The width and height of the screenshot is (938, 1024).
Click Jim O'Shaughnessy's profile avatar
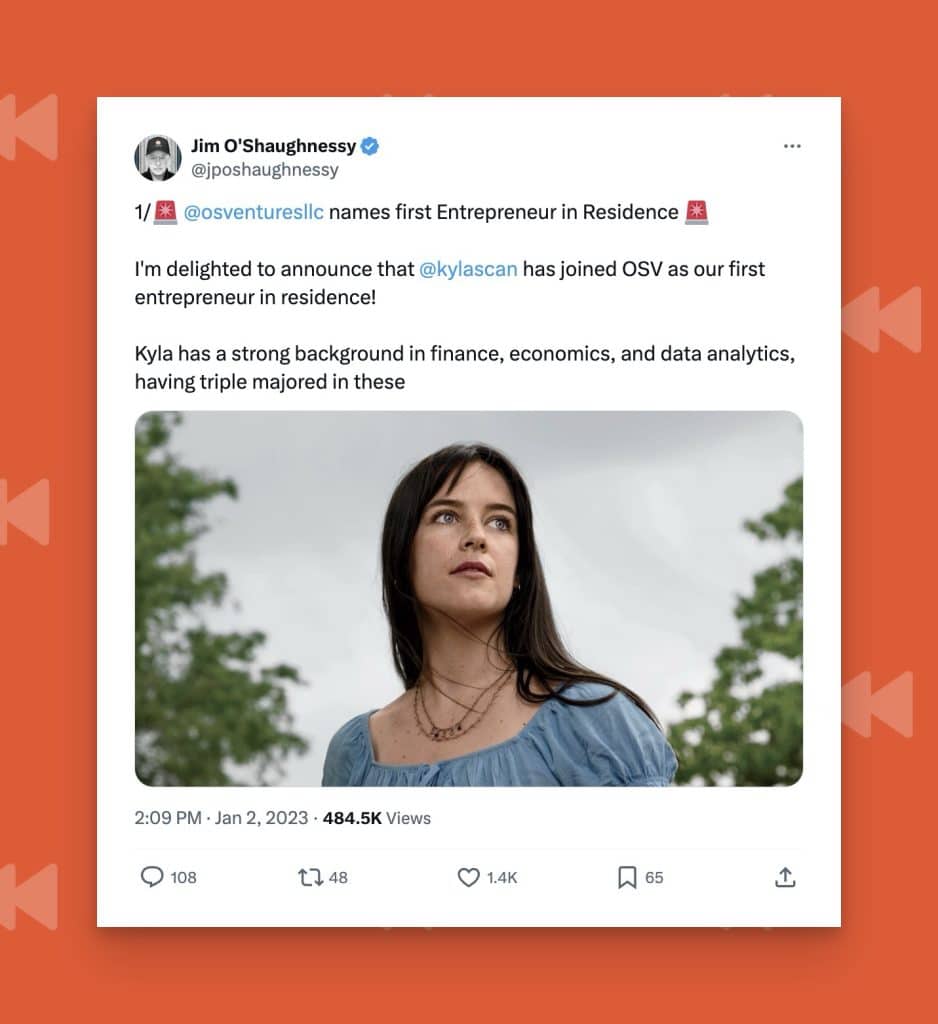(157, 157)
